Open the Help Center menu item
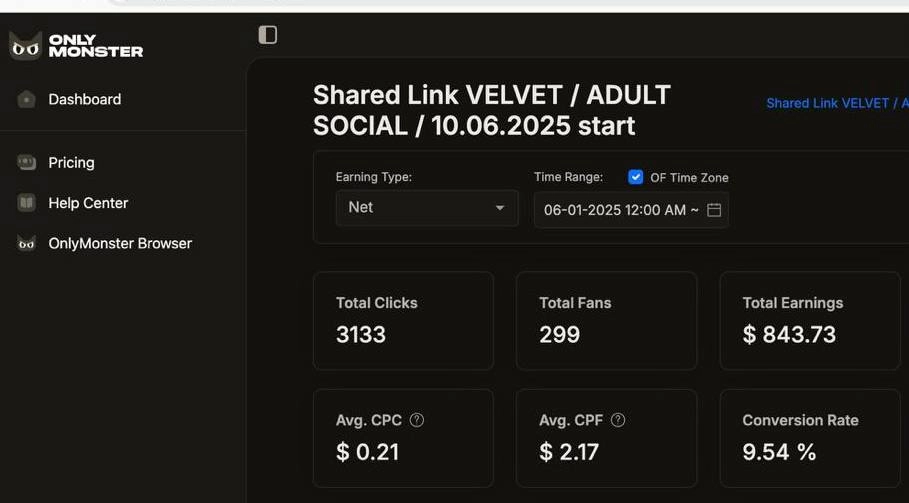Image resolution: width=909 pixels, height=503 pixels. tap(88, 203)
